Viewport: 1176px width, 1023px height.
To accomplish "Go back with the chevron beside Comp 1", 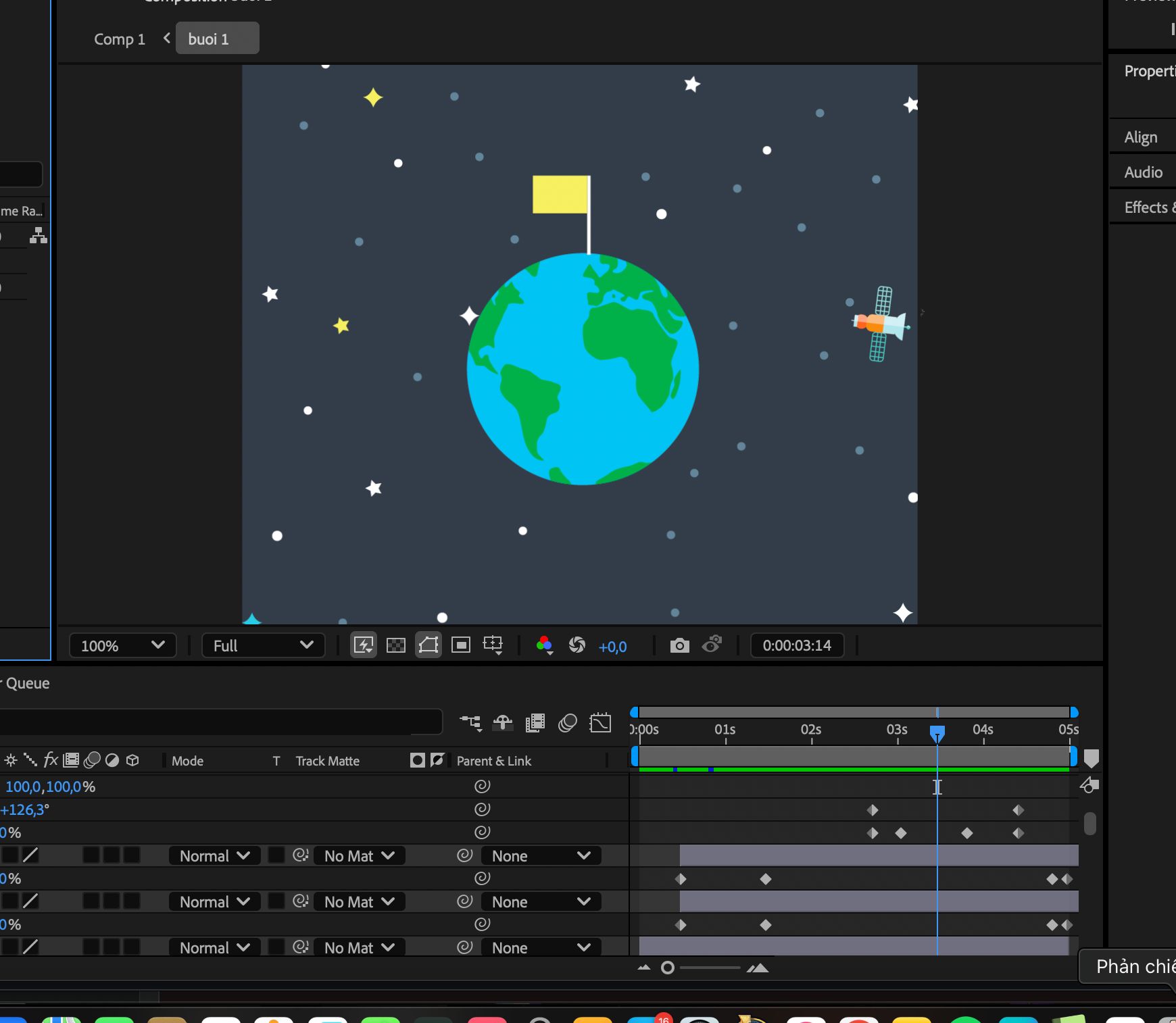I will [x=167, y=39].
